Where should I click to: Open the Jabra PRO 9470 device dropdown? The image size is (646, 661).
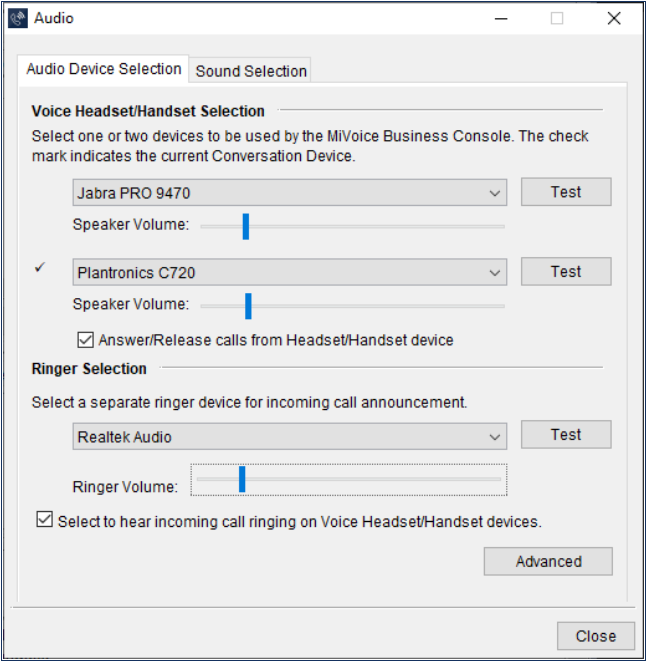point(290,193)
